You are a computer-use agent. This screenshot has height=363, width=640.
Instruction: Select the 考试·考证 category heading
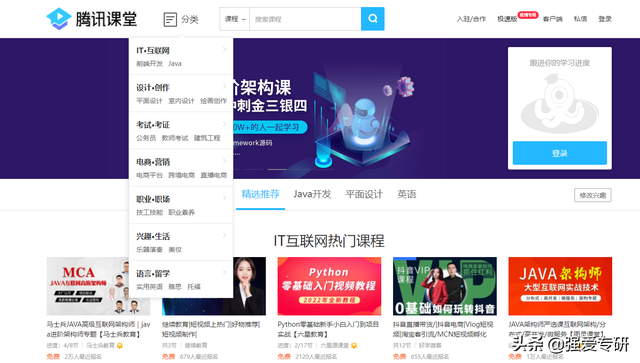153,125
